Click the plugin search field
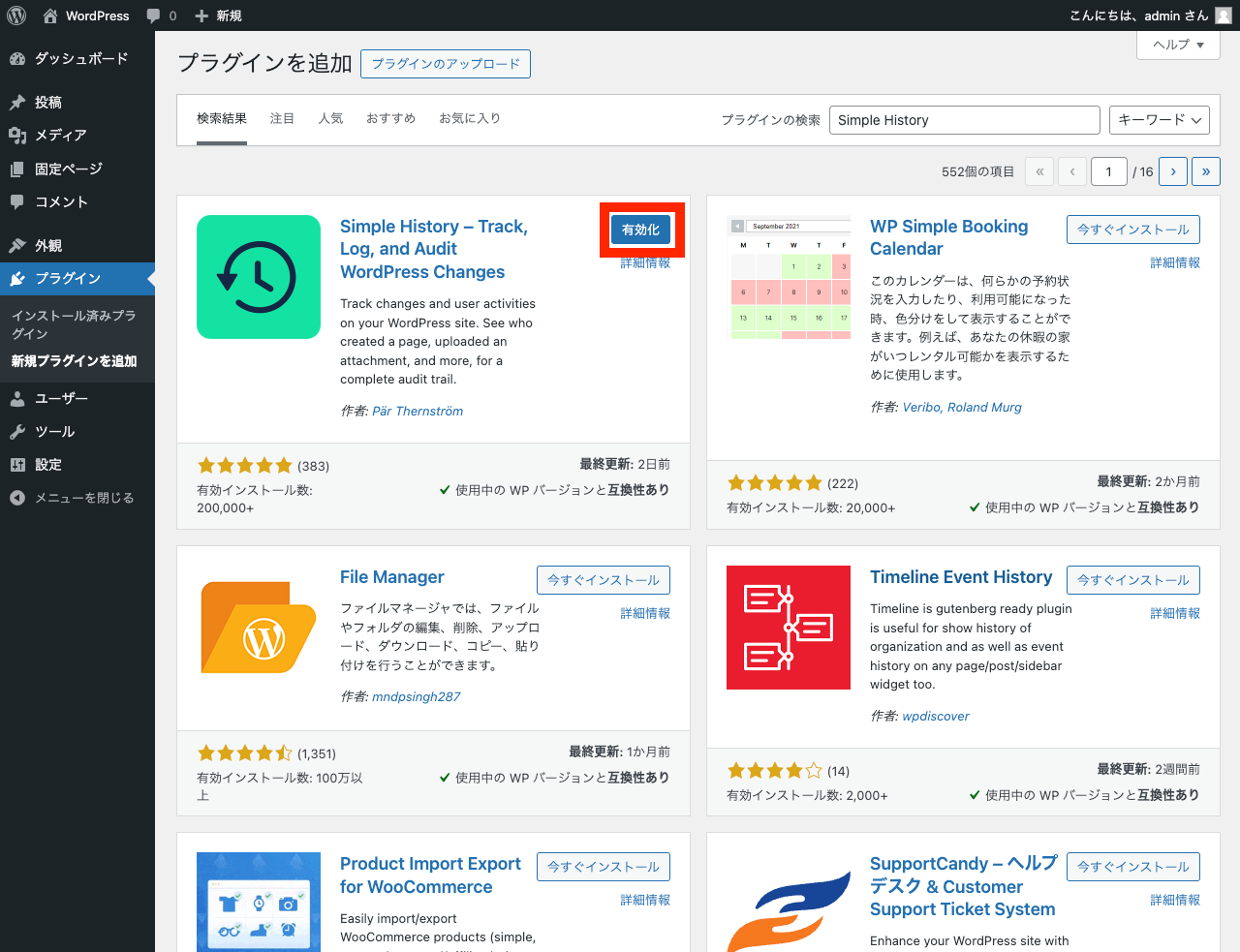The width and height of the screenshot is (1240, 952). tap(965, 120)
